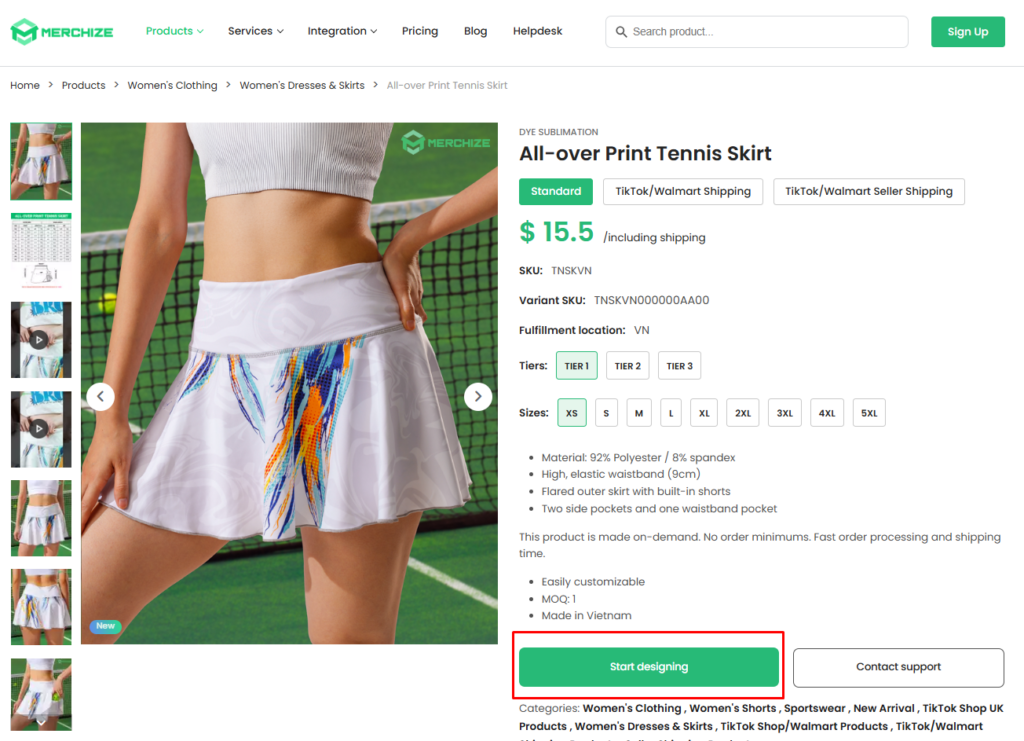The image size is (1024, 741).
Task: Play the first product video thumbnail
Action: 40,340
